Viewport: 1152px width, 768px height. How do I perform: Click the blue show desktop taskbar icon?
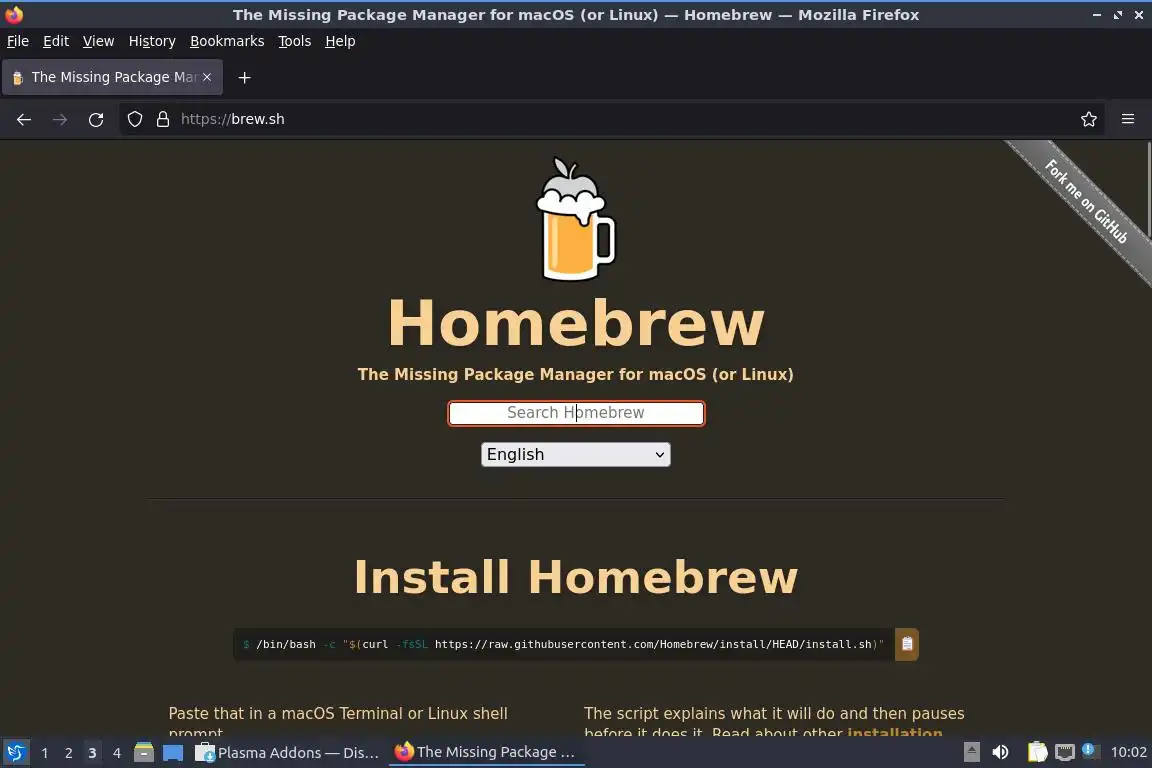click(173, 752)
